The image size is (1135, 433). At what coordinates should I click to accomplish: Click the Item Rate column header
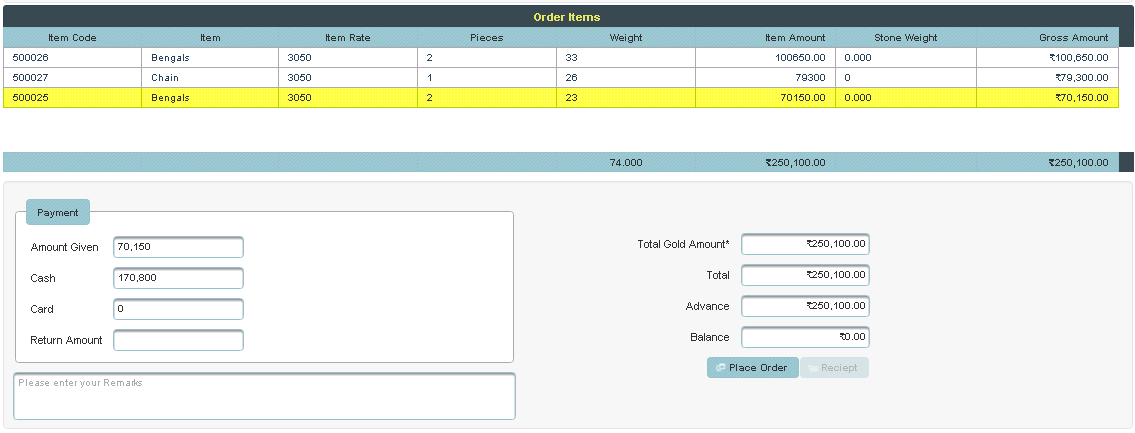click(347, 38)
